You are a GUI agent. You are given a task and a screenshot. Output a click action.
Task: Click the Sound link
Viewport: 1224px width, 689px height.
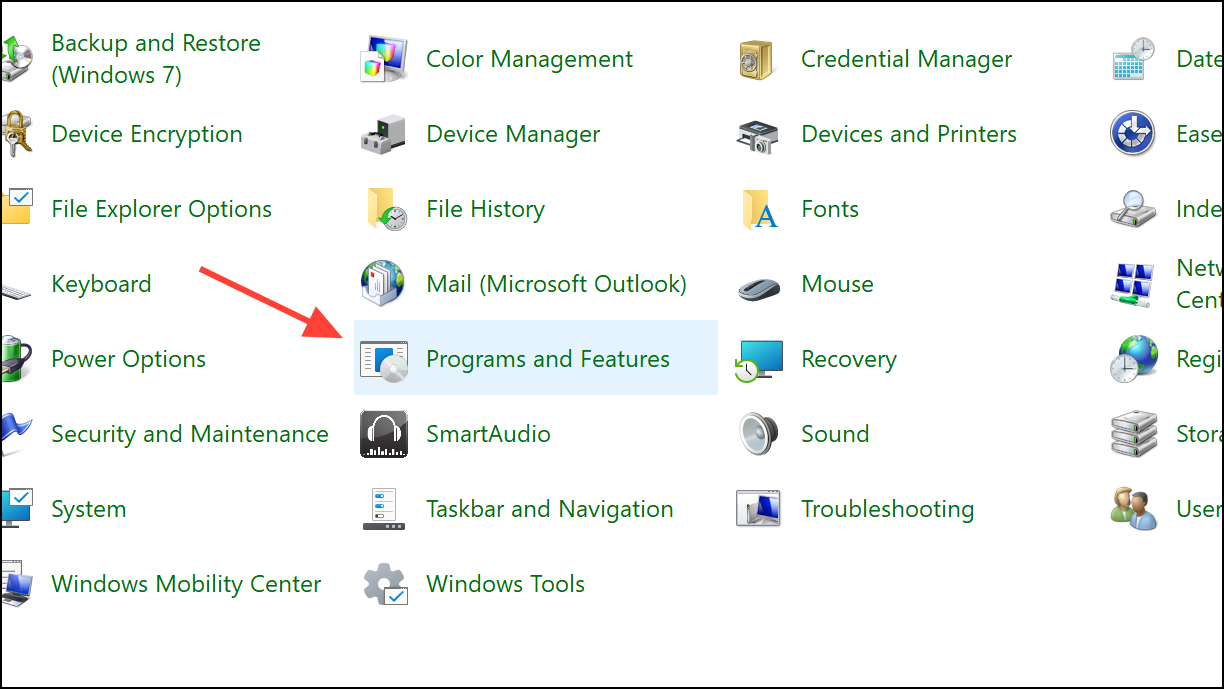pyautogui.click(x=835, y=434)
